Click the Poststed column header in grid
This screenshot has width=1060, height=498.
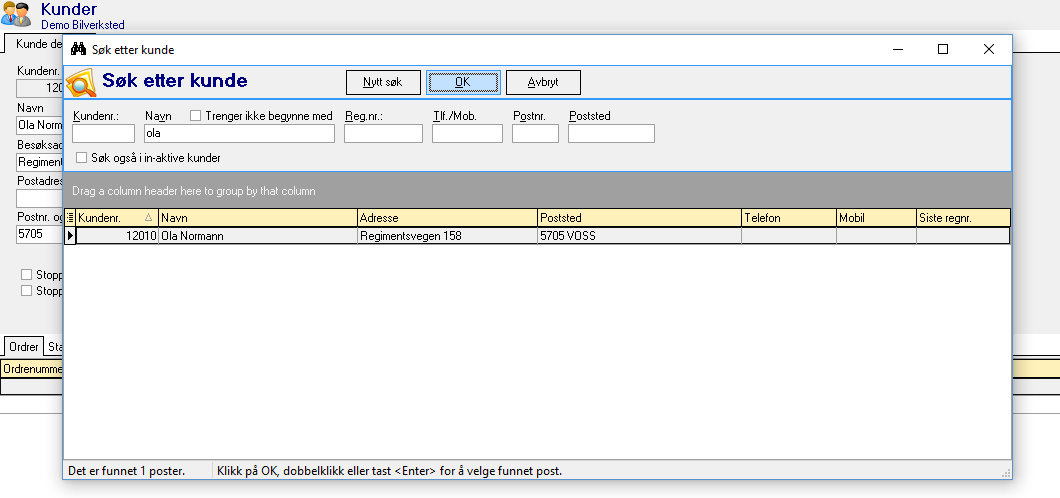[x=640, y=218]
